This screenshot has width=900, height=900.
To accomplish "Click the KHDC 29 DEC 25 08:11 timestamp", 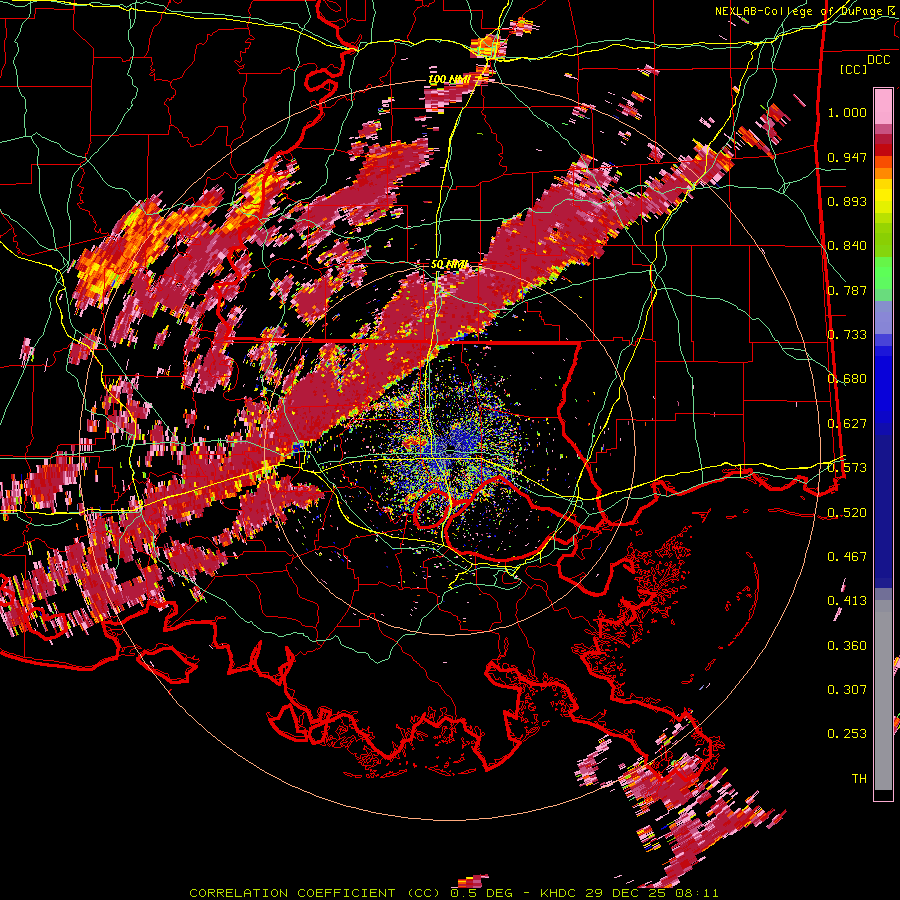I will (x=629, y=893).
